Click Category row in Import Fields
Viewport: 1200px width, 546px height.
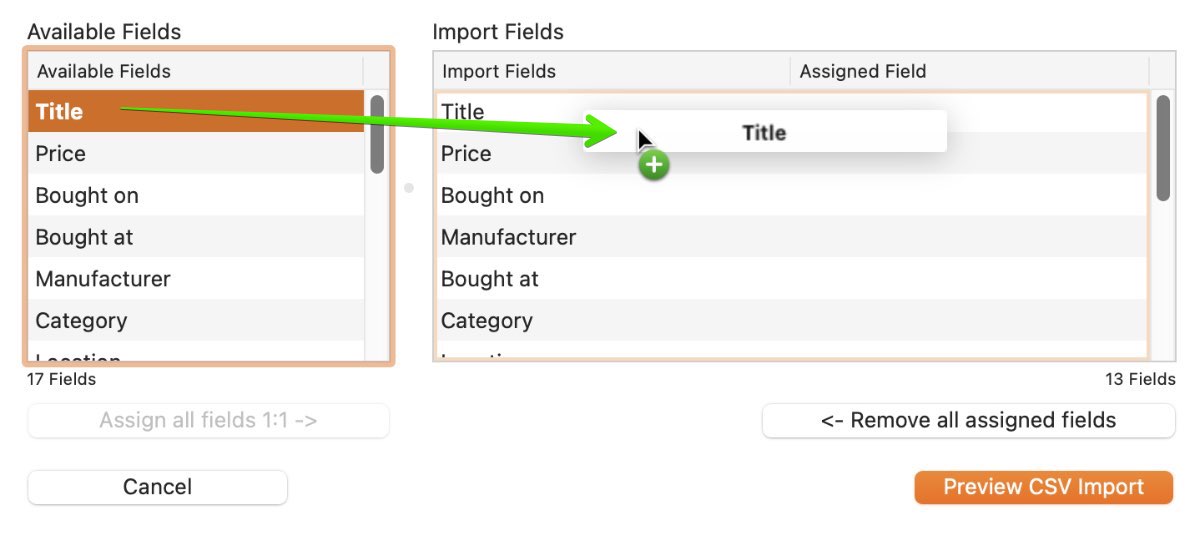(791, 321)
